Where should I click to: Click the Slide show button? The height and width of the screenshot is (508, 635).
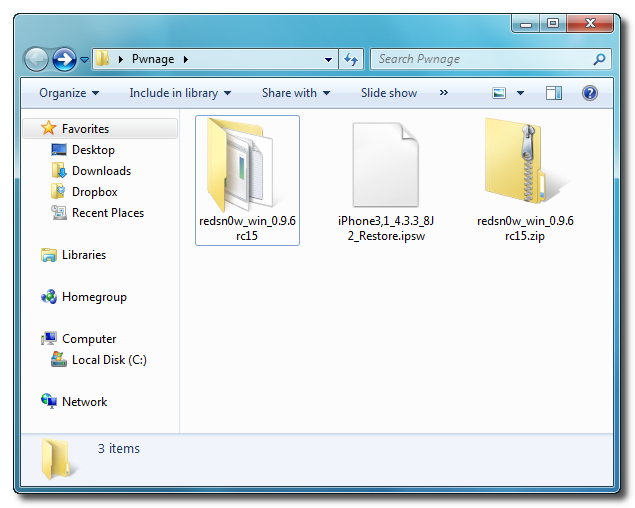(x=389, y=93)
